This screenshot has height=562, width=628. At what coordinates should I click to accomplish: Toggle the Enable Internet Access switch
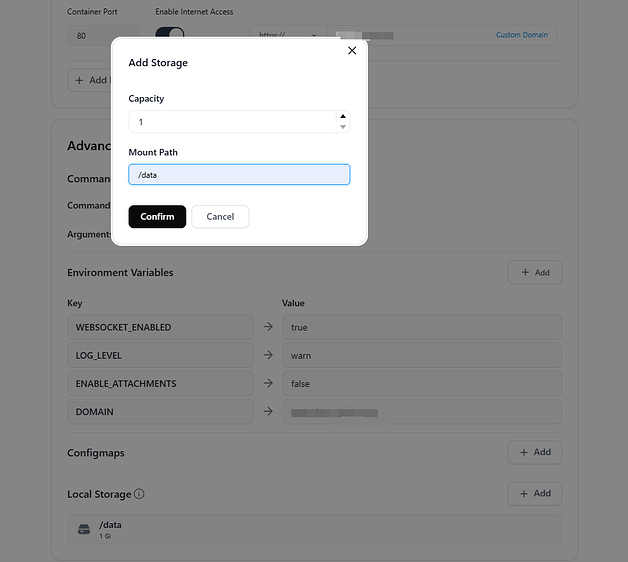(x=170, y=34)
